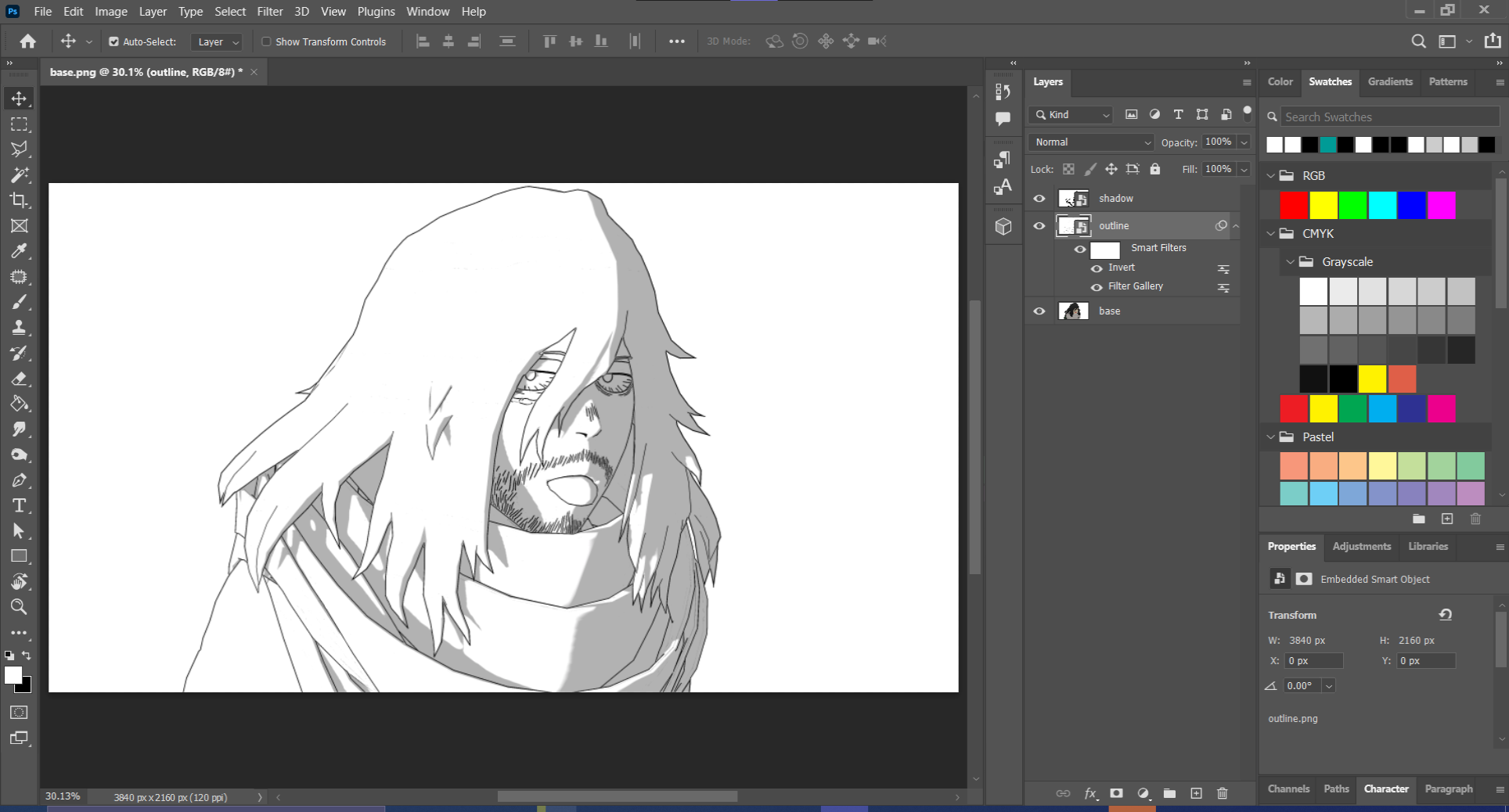Click the Delete layer trash icon

1223,793
